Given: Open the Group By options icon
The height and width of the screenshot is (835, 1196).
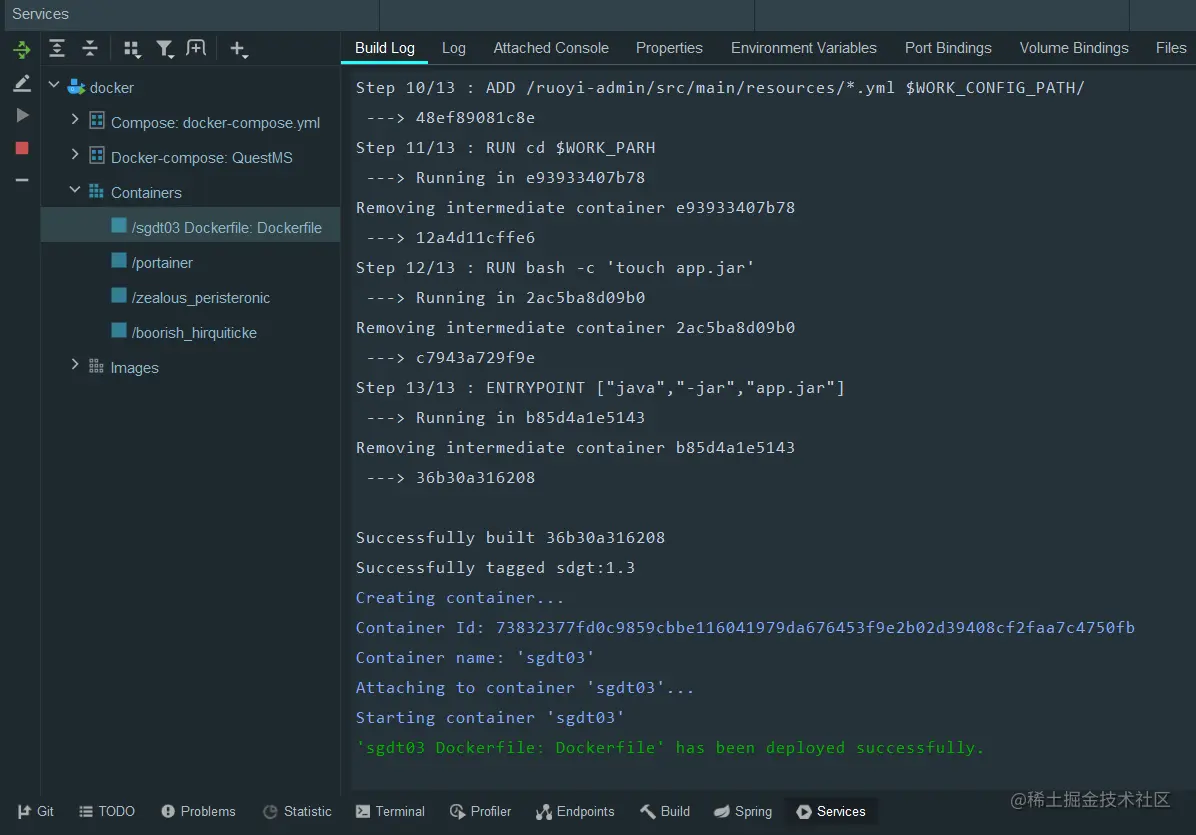Looking at the screenshot, I should click(132, 50).
